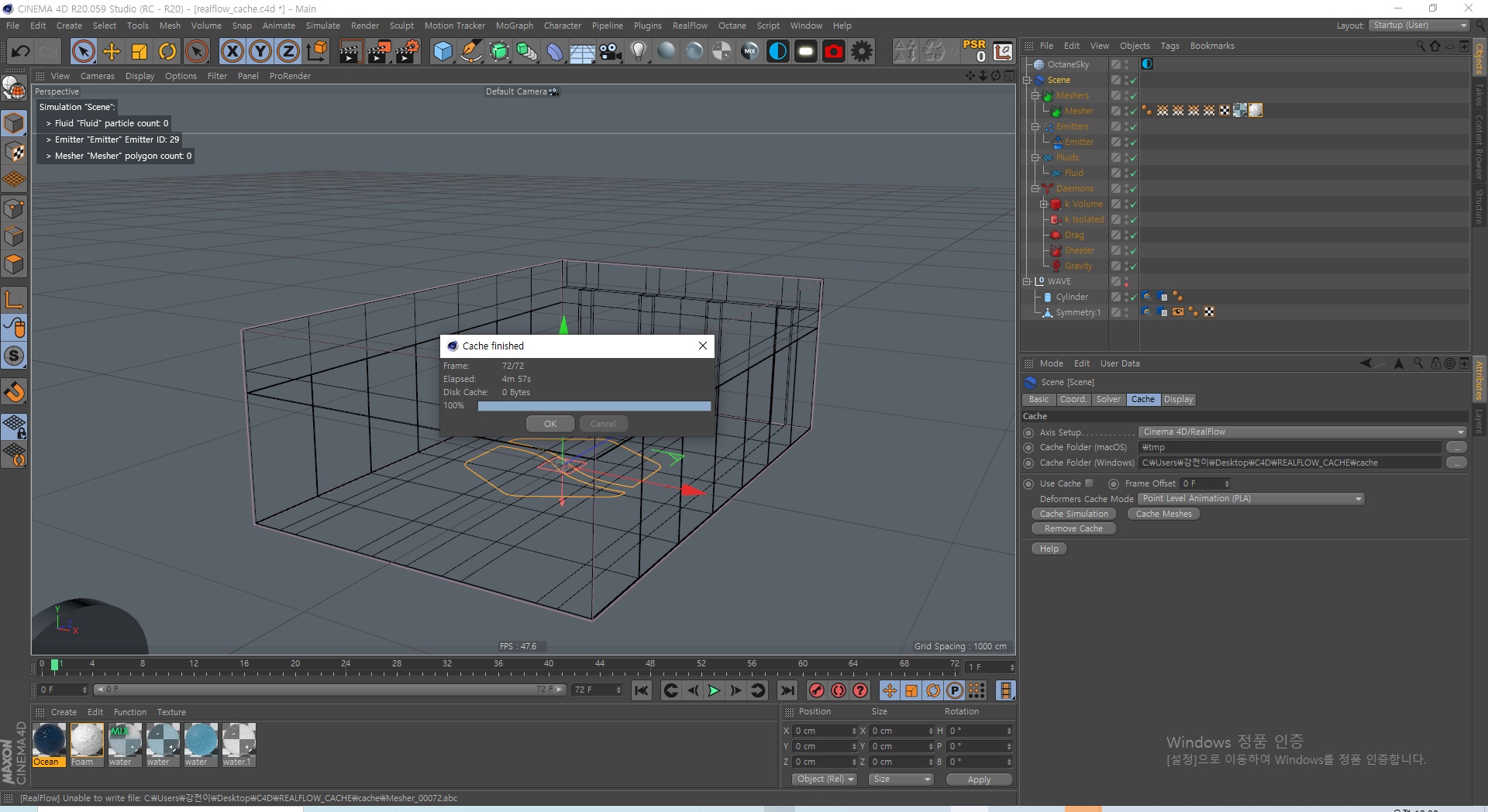
Task: Click Apply in coordinates panel
Action: tap(979, 779)
